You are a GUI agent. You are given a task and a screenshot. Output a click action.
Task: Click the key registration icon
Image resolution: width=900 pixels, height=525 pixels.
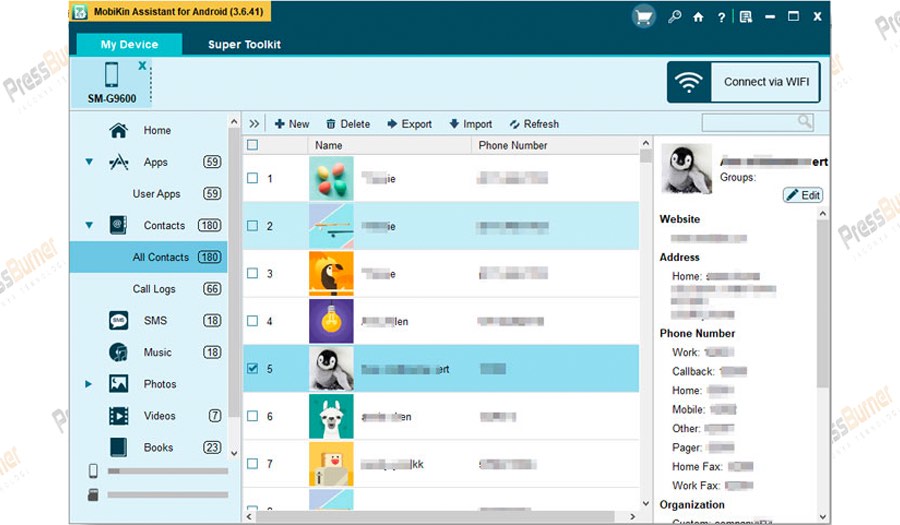click(x=675, y=17)
